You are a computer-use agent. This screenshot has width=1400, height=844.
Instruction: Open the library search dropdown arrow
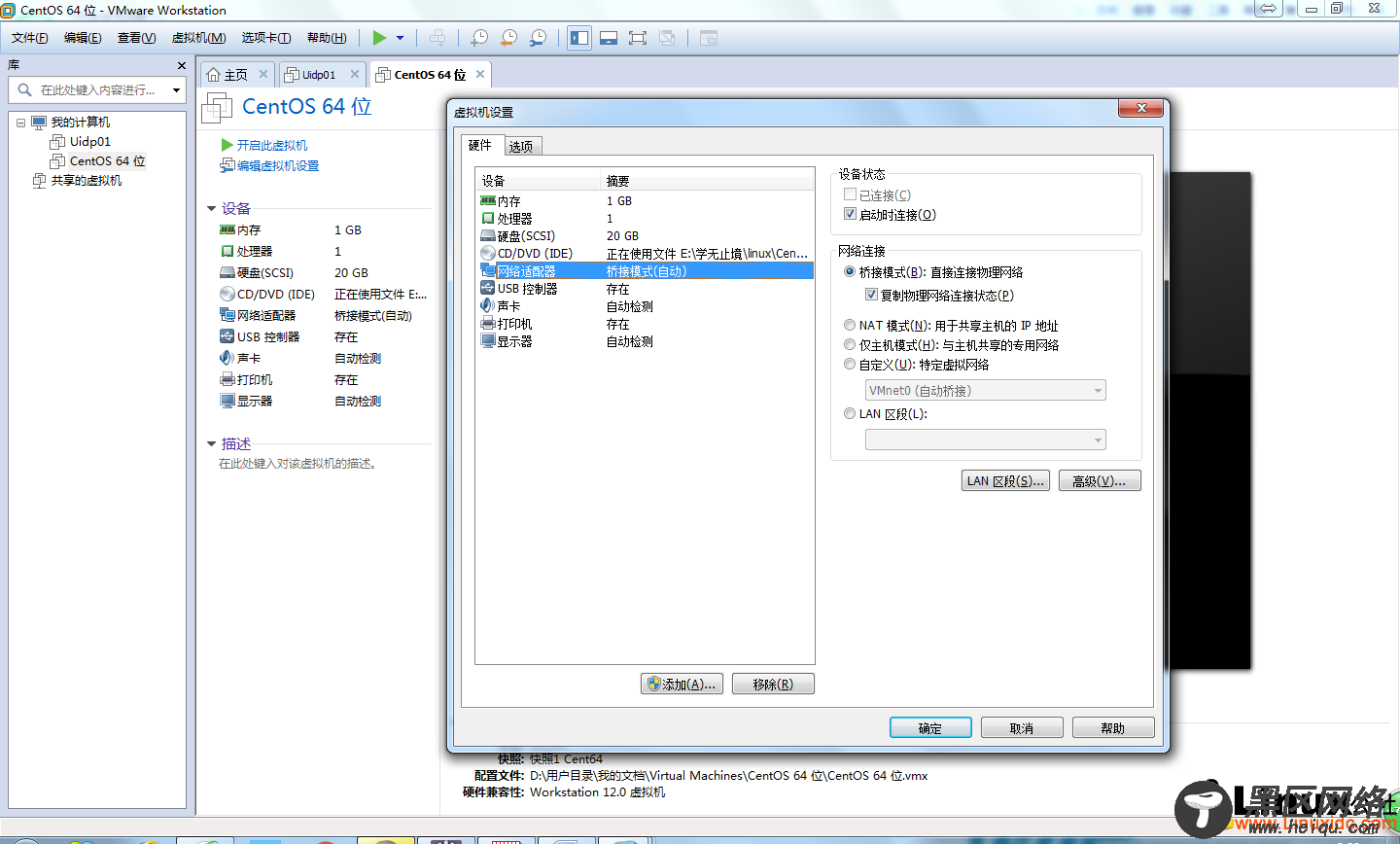pos(176,90)
